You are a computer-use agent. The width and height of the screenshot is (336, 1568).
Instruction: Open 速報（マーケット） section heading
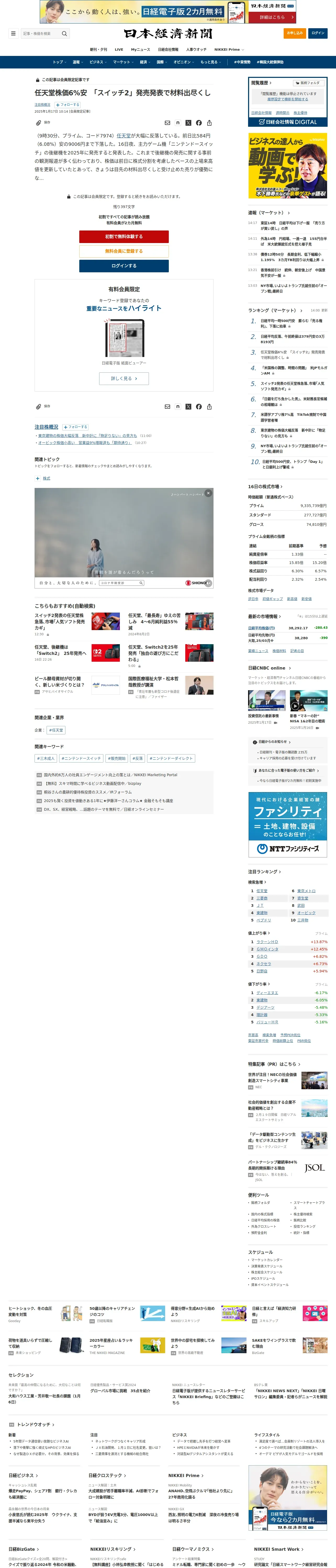[x=269, y=213]
